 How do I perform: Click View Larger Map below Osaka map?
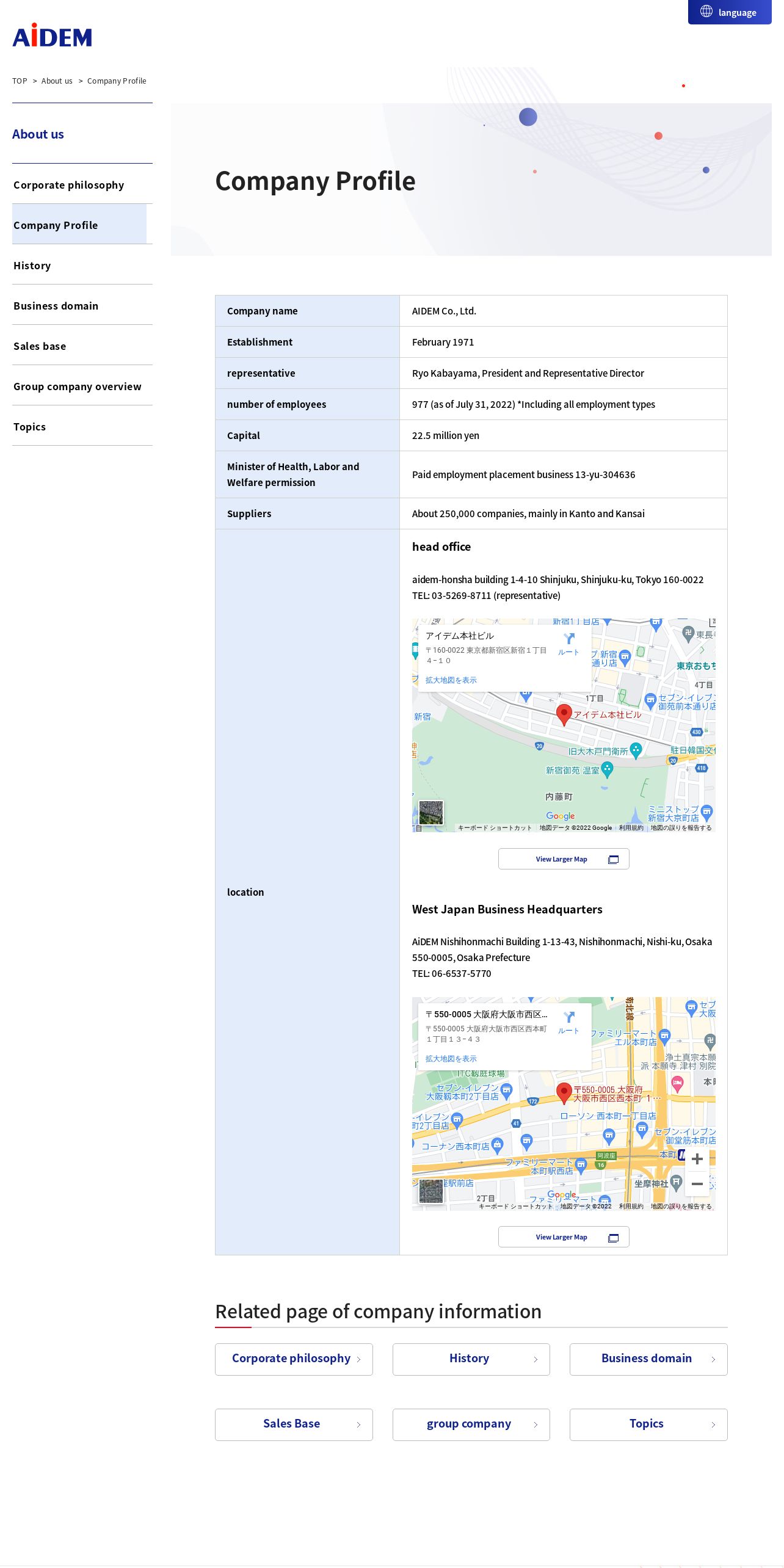coord(564,1237)
